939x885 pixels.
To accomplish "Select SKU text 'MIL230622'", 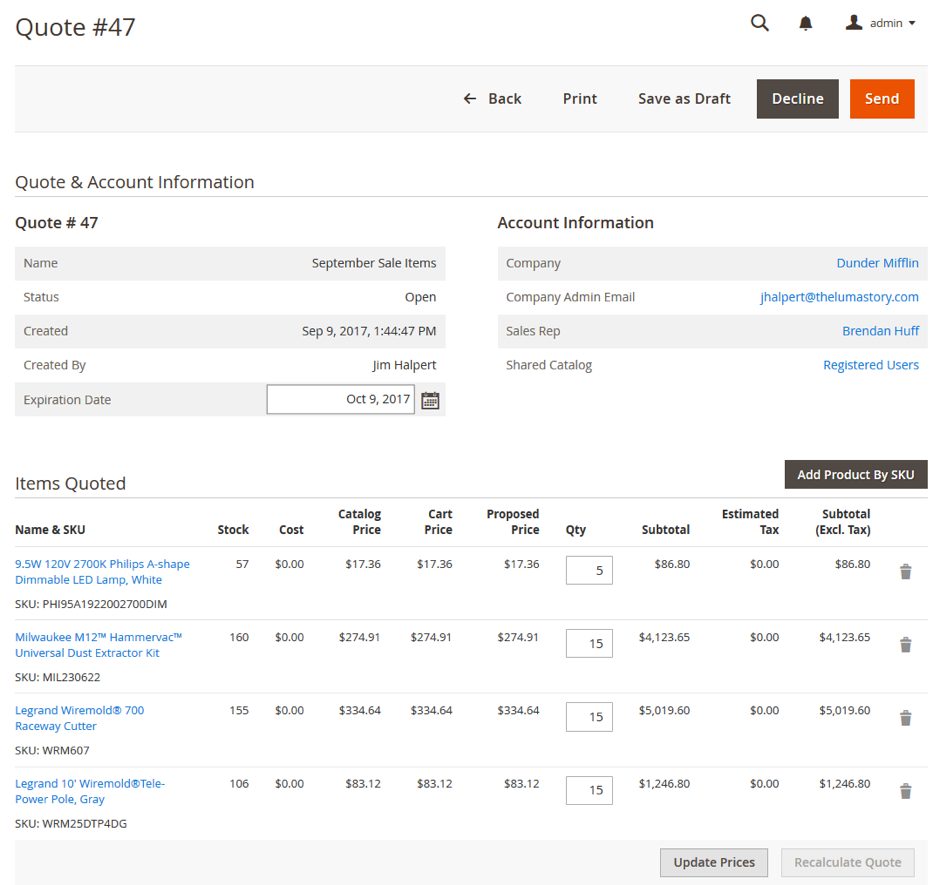I will 71,677.
